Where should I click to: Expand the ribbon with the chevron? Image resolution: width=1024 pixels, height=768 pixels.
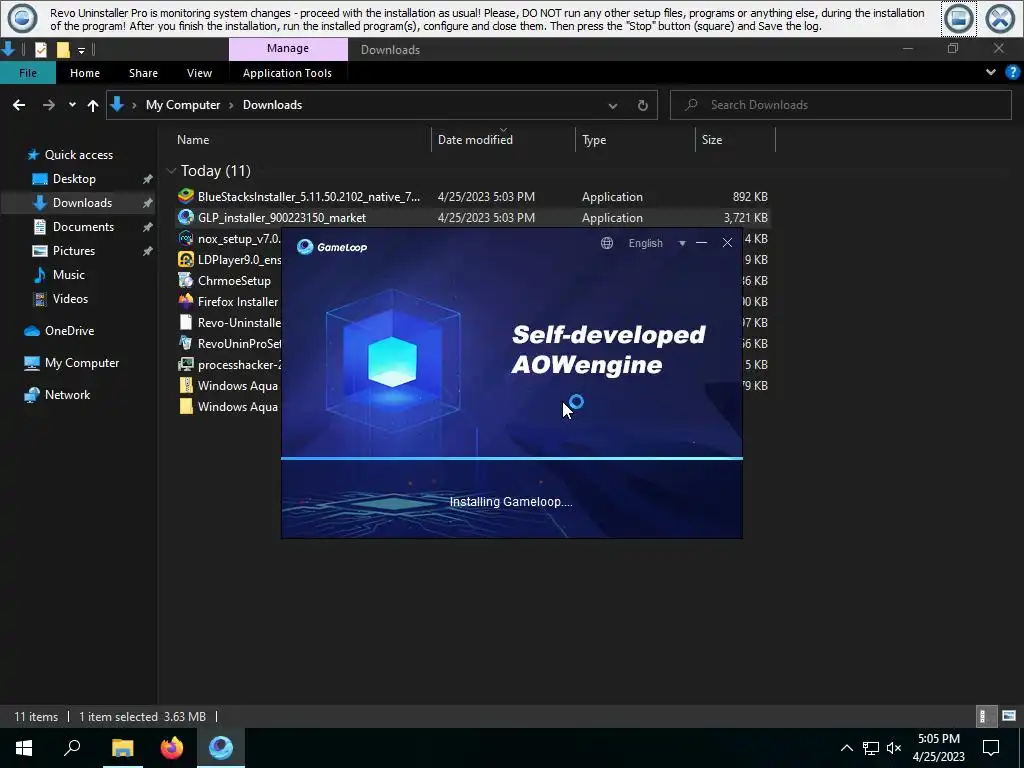[991, 72]
